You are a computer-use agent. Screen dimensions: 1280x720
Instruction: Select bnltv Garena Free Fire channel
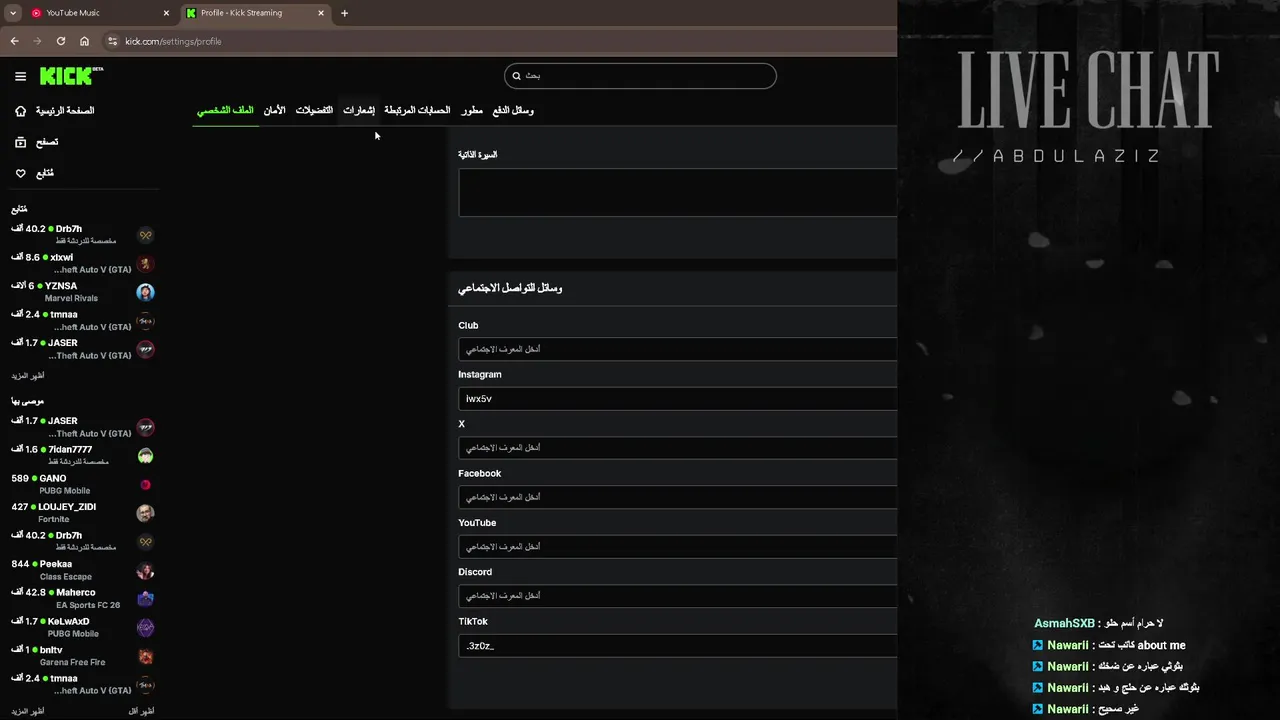coord(51,650)
